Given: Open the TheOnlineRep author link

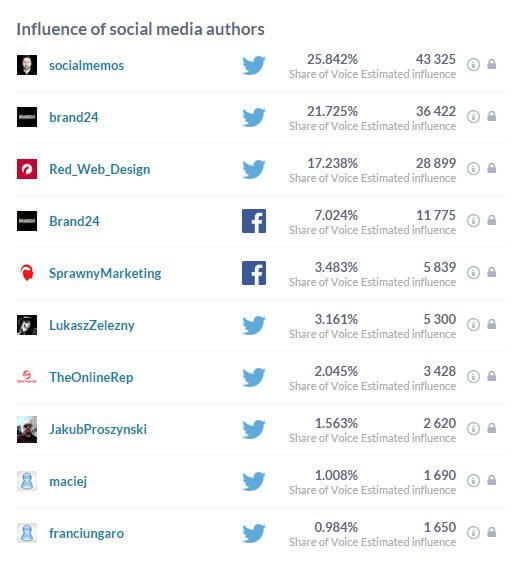Looking at the screenshot, I should tap(91, 377).
